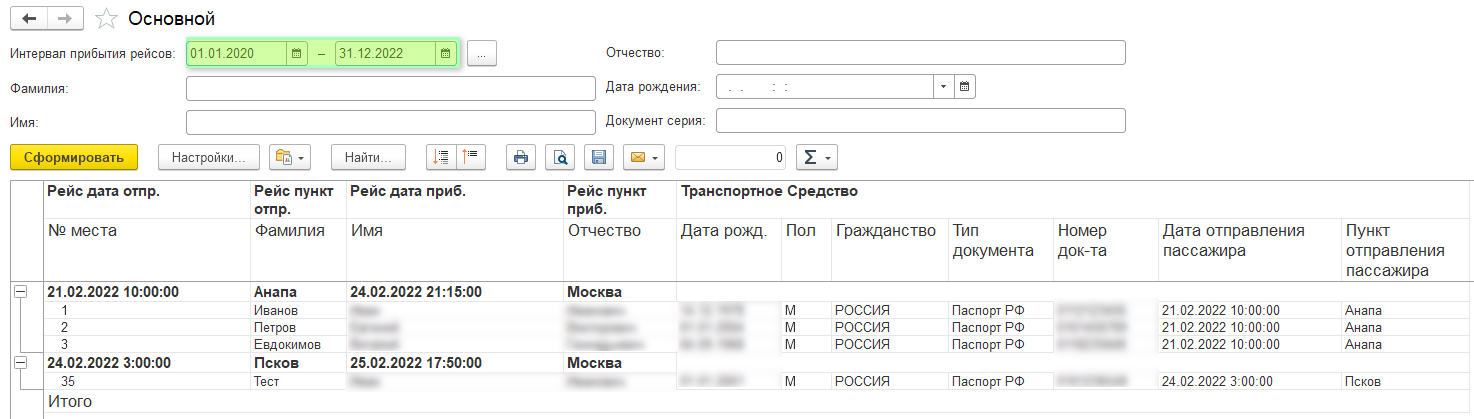Open the Настройки... dialog
Viewport: 1474px width, 419px height.
click(x=209, y=157)
